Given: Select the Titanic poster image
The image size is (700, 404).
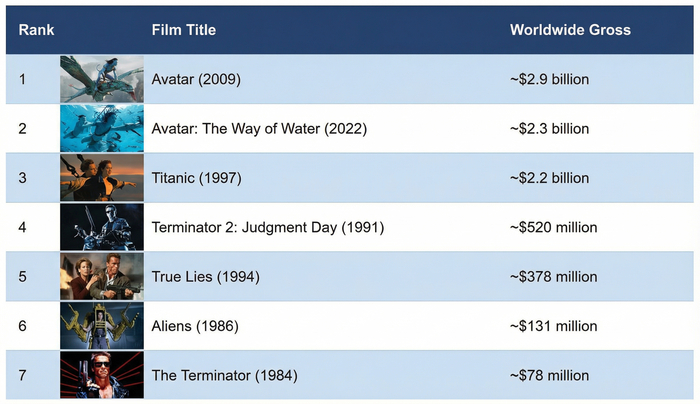Looking at the screenshot, I should pos(101,178).
